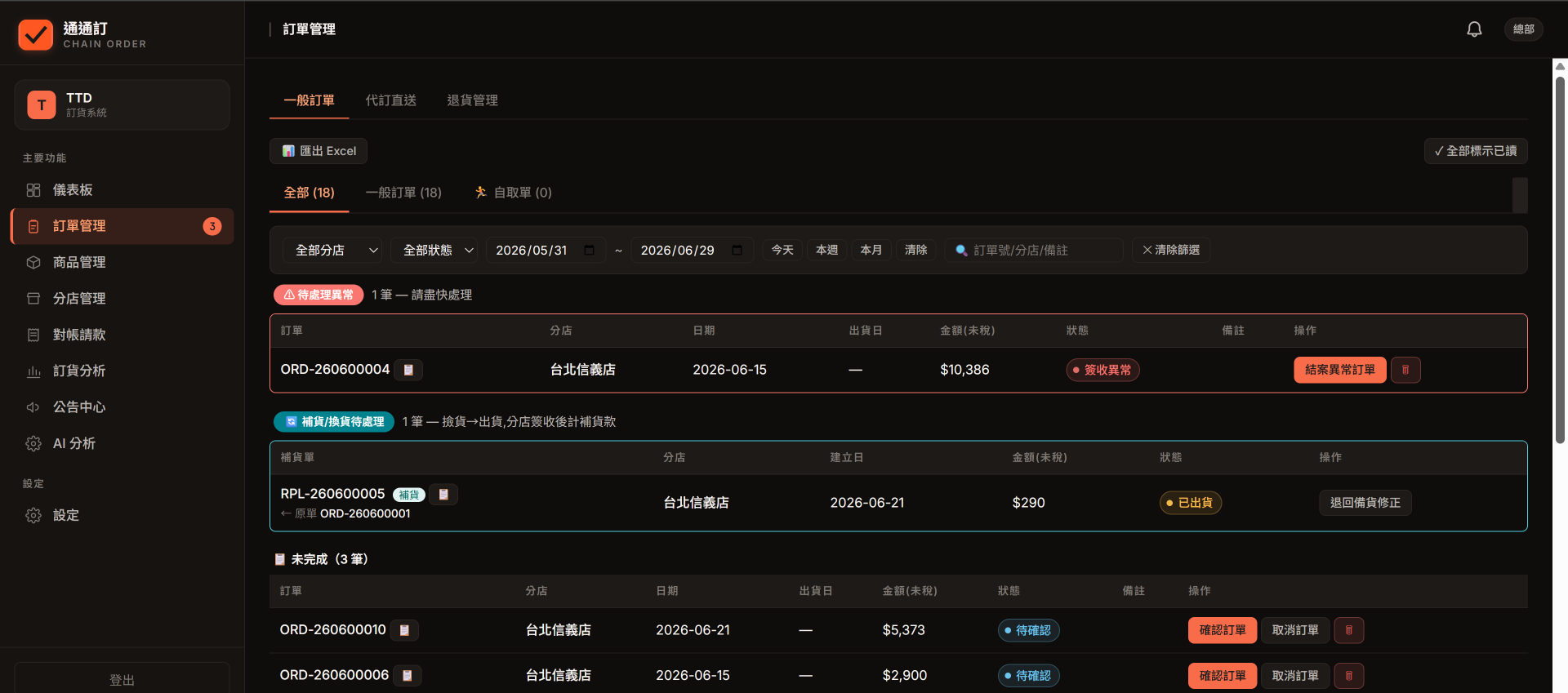Go to 商品管理 in sidebar
The height and width of the screenshot is (693, 1568).
coord(122,262)
